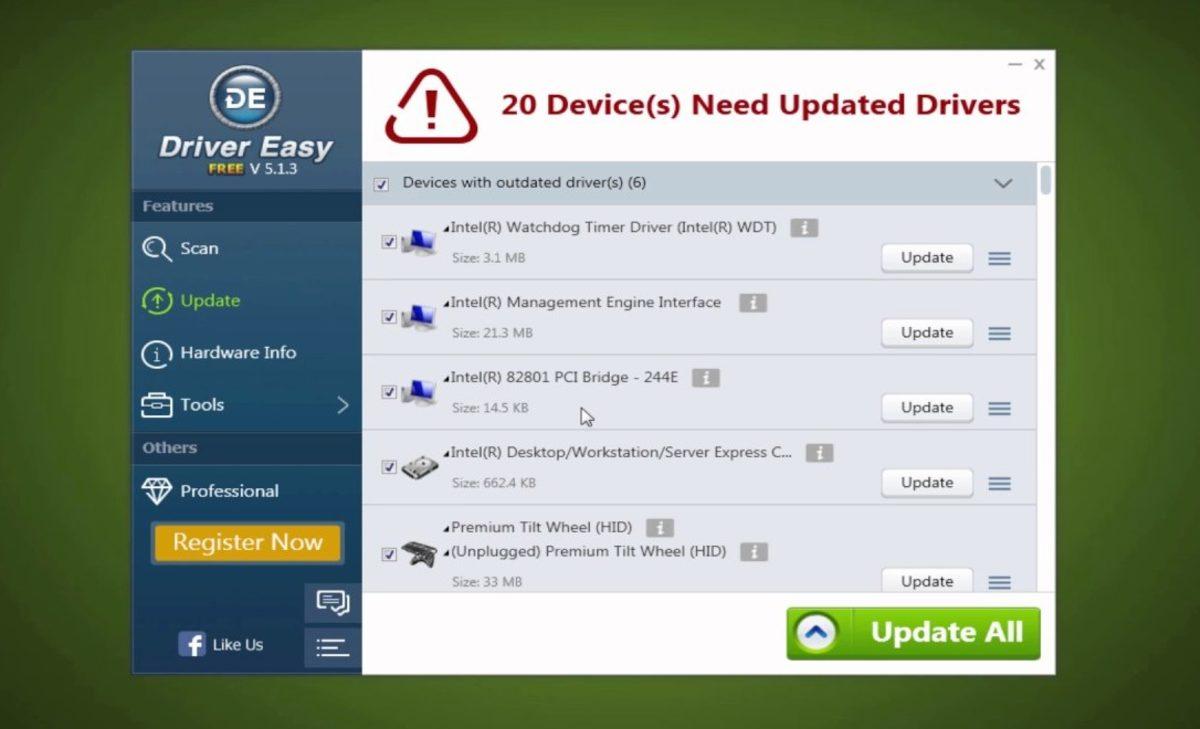View info for Intel(R) Watchdog Timer Driver
This screenshot has height=729, width=1200.
806,227
